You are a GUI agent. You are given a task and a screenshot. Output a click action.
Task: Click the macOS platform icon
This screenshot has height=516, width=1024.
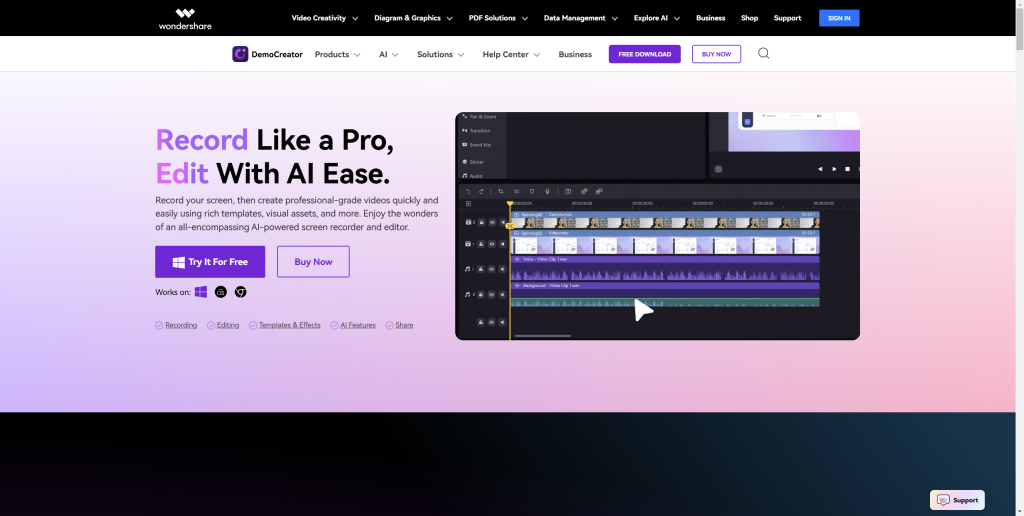pyautogui.click(x=221, y=292)
